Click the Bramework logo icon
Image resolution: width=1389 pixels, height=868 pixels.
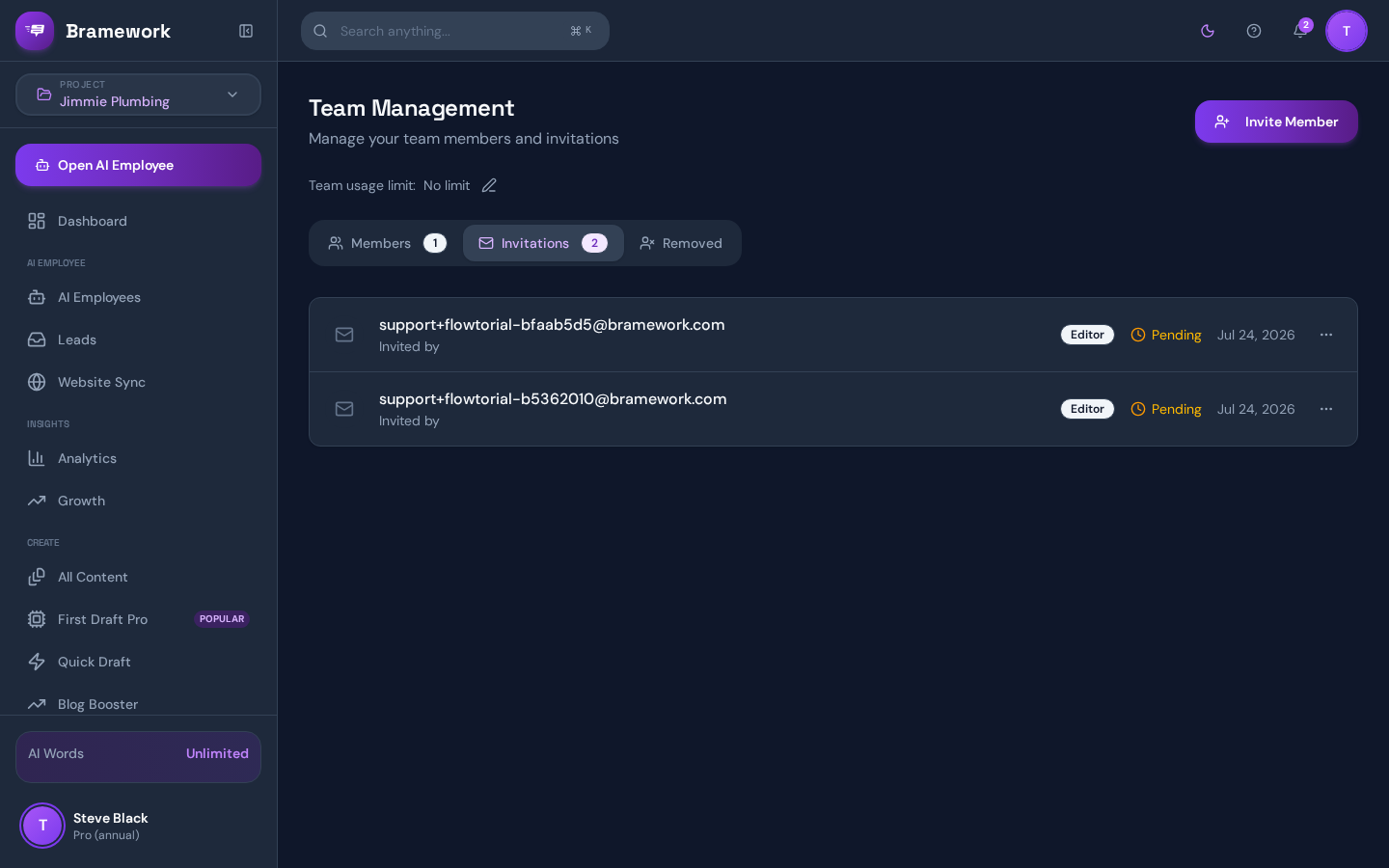[x=35, y=31]
